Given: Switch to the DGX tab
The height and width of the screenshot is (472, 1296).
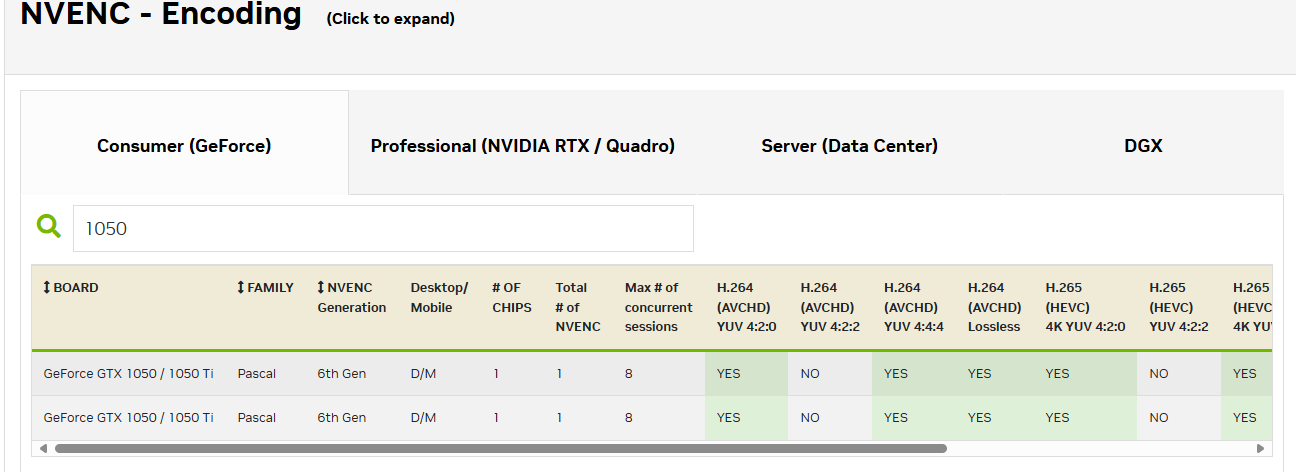Looking at the screenshot, I should (x=1143, y=146).
